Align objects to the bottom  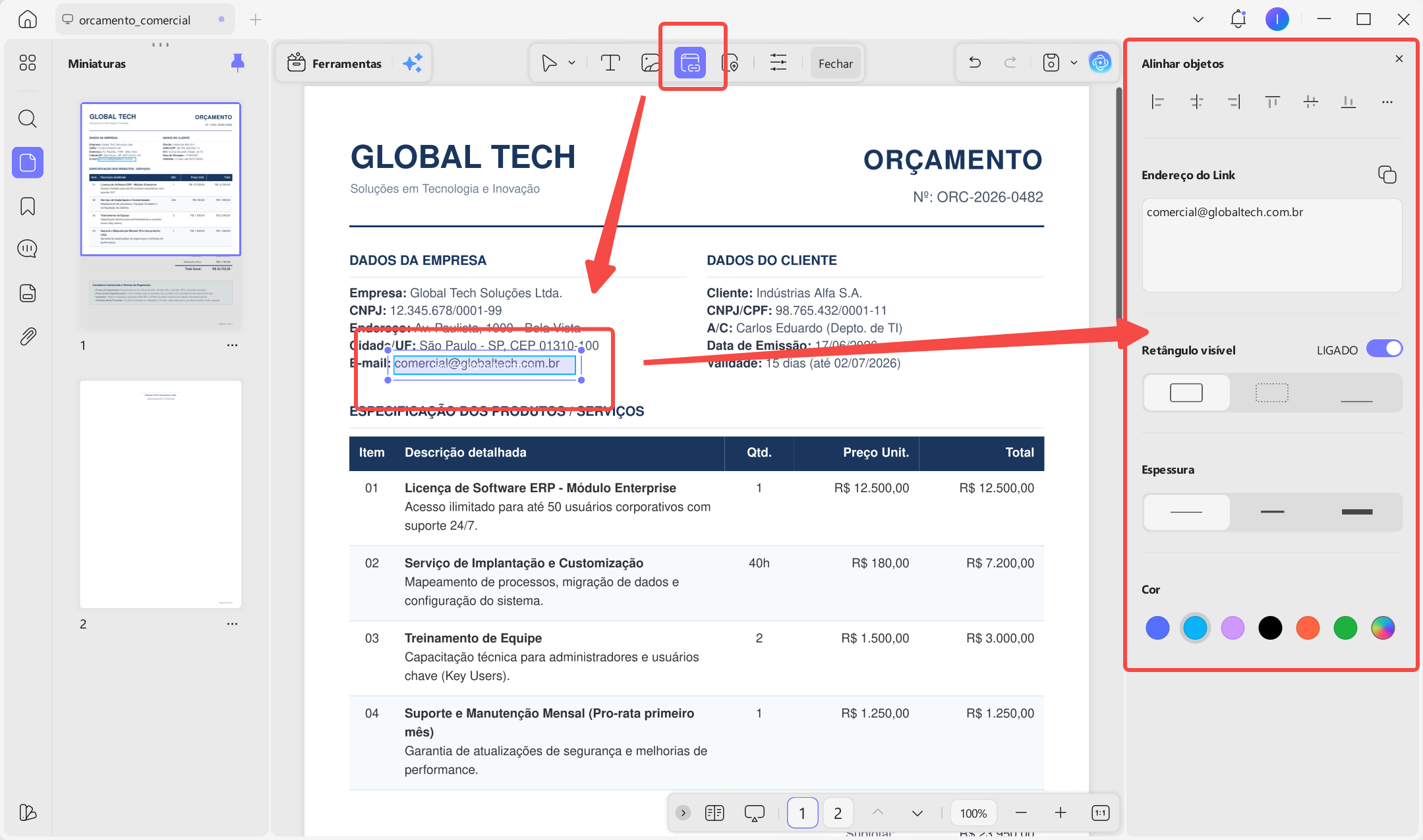click(1349, 102)
